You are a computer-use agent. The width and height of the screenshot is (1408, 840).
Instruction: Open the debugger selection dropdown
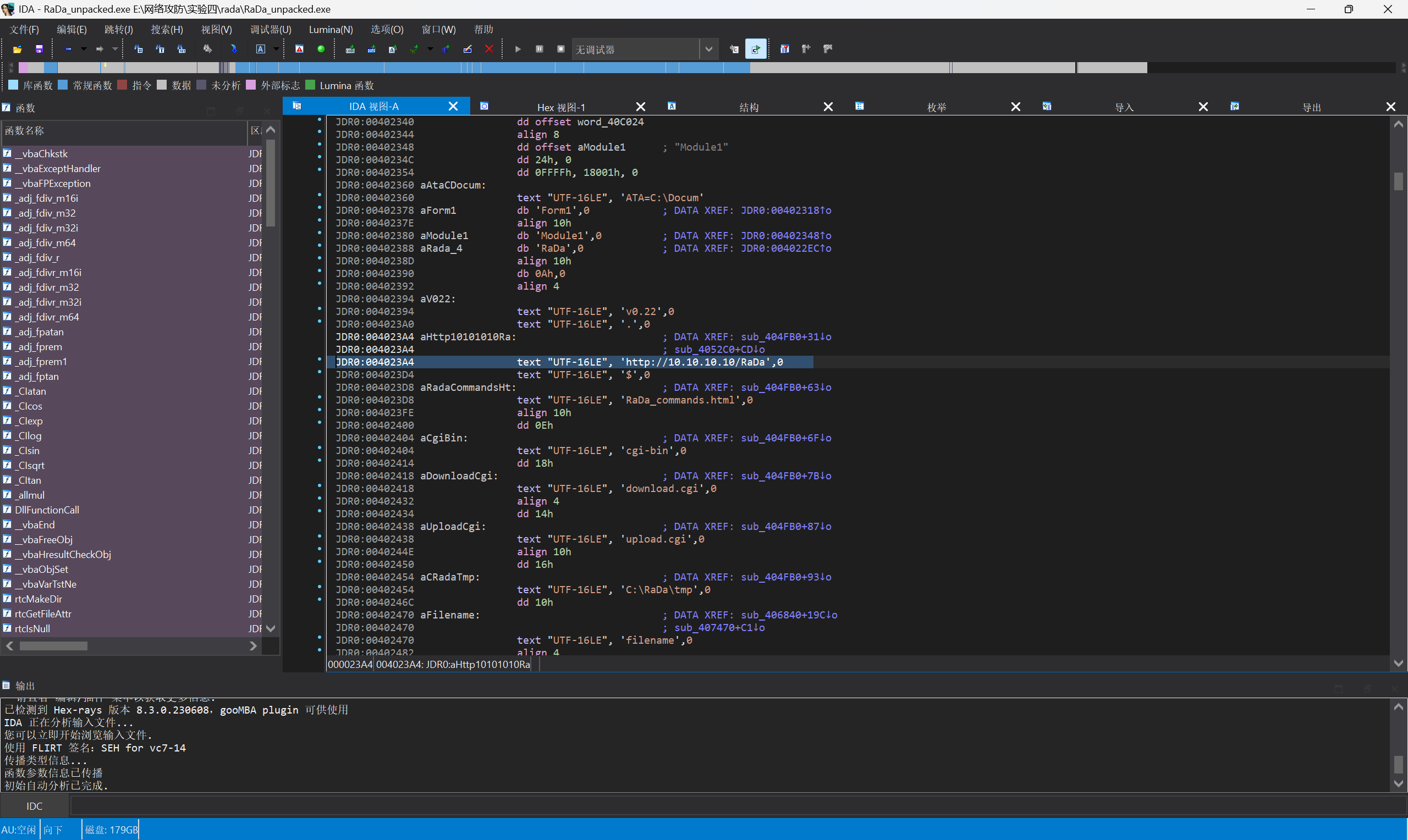point(708,49)
